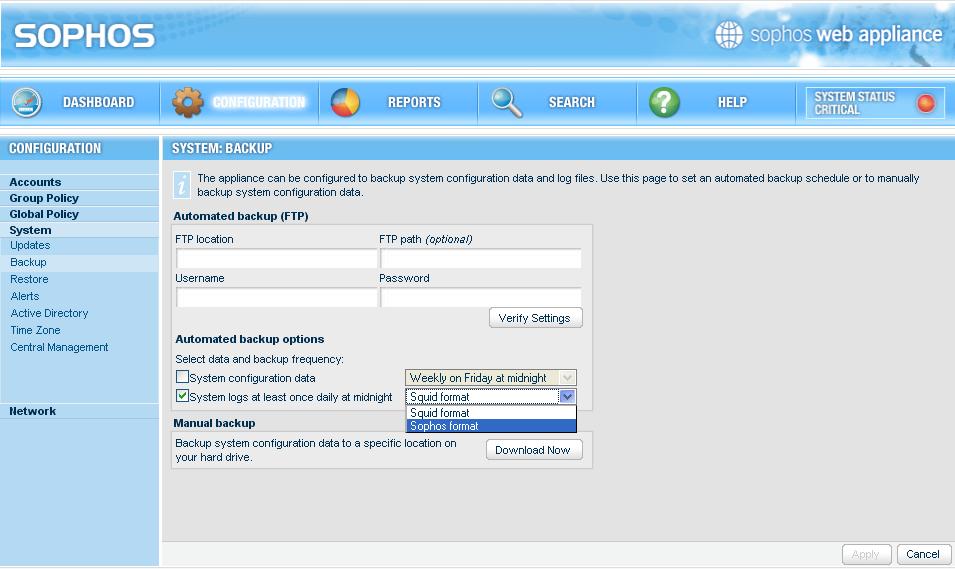Open the Configuration tab label

click(x=259, y=102)
